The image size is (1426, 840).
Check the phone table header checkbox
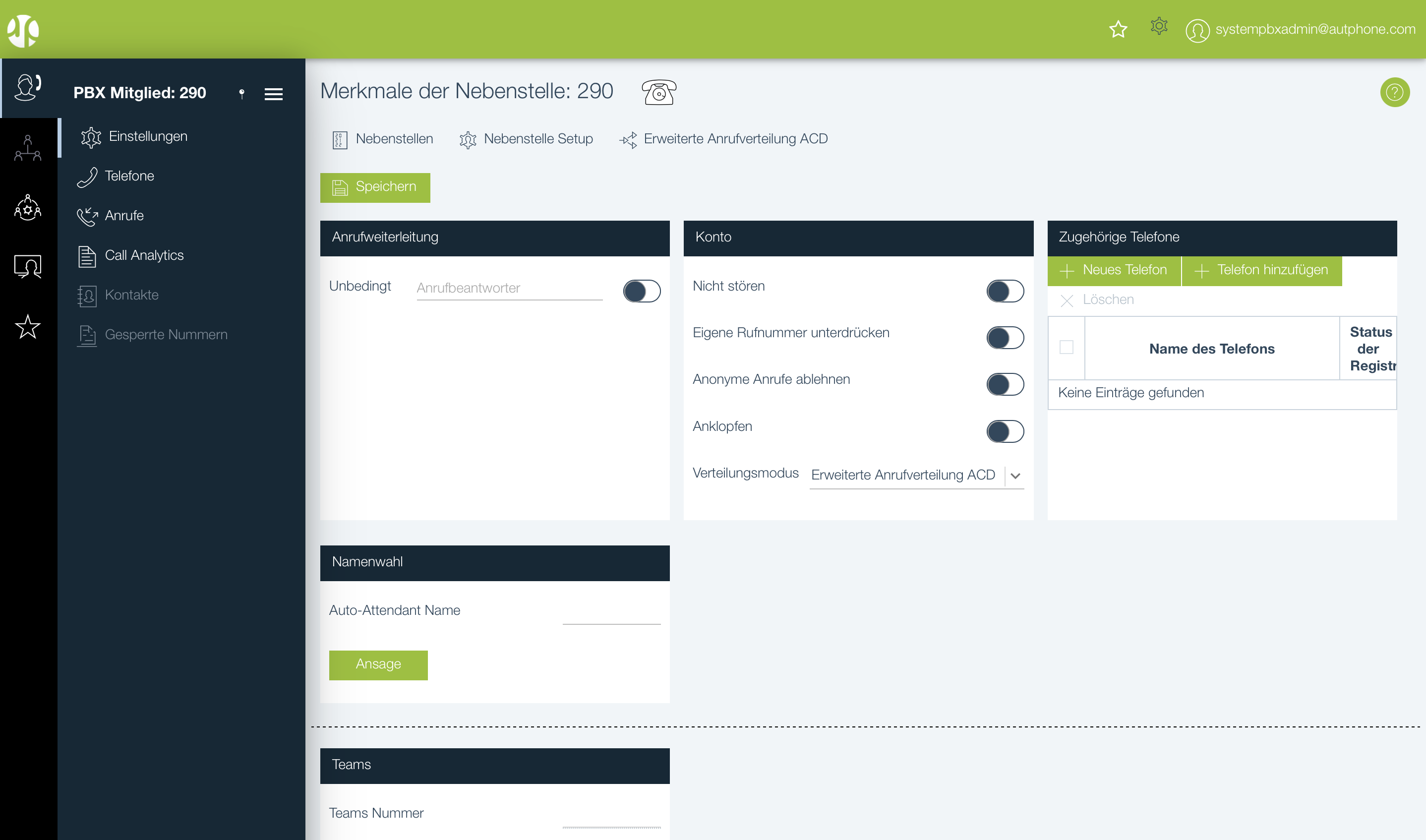pos(1066,347)
